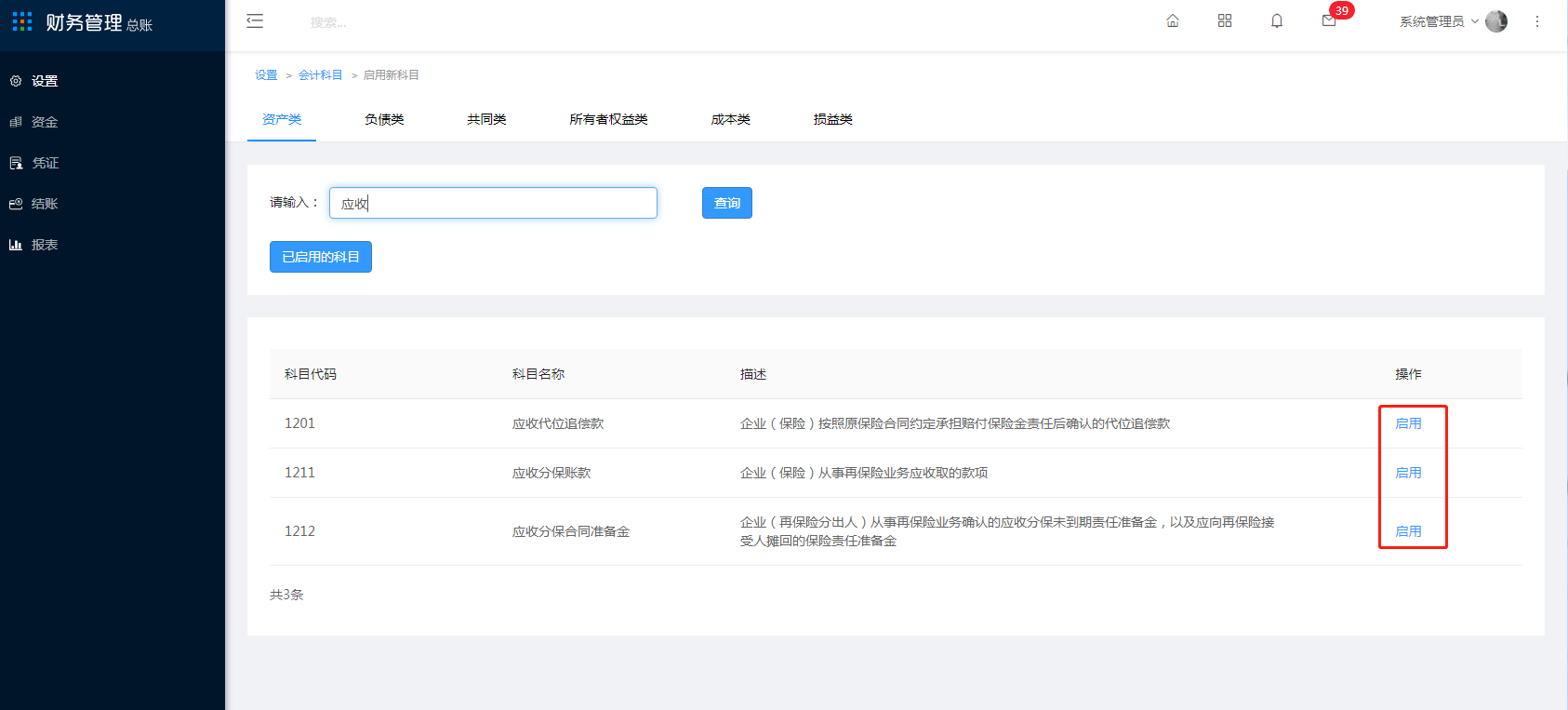The height and width of the screenshot is (710, 1568).
Task: Click the 科目名称 column header
Action: [538, 374]
